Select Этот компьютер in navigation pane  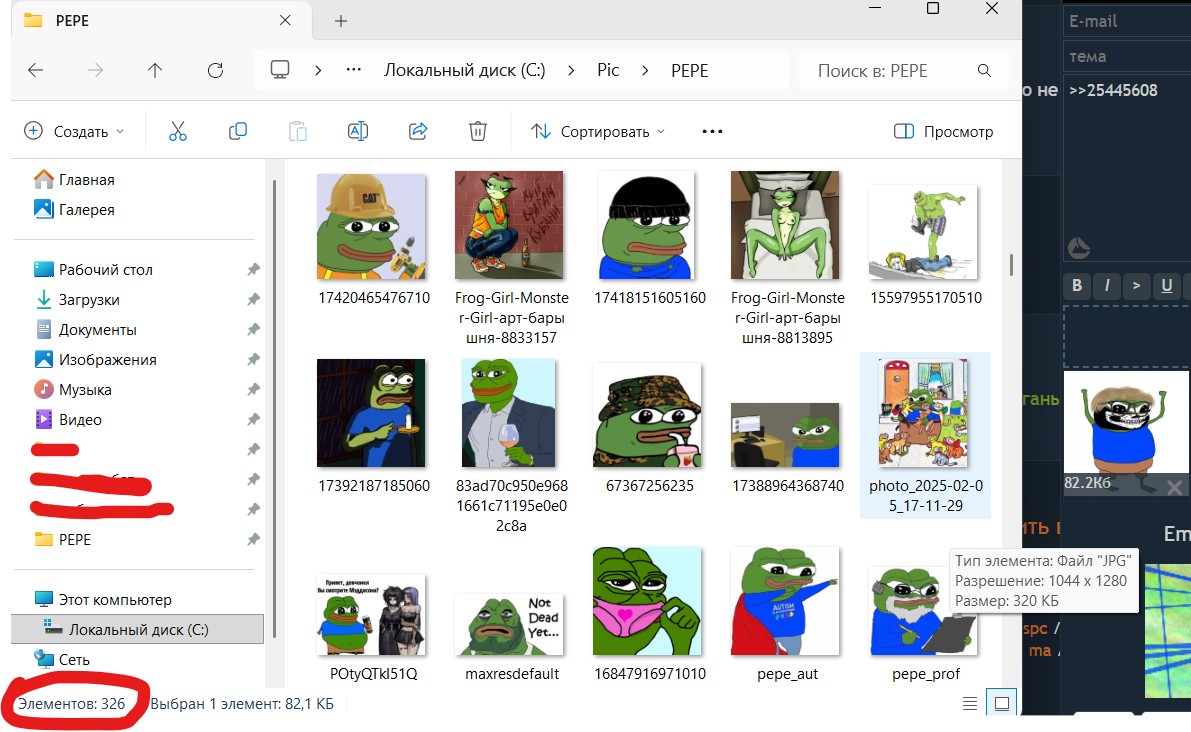pos(115,599)
